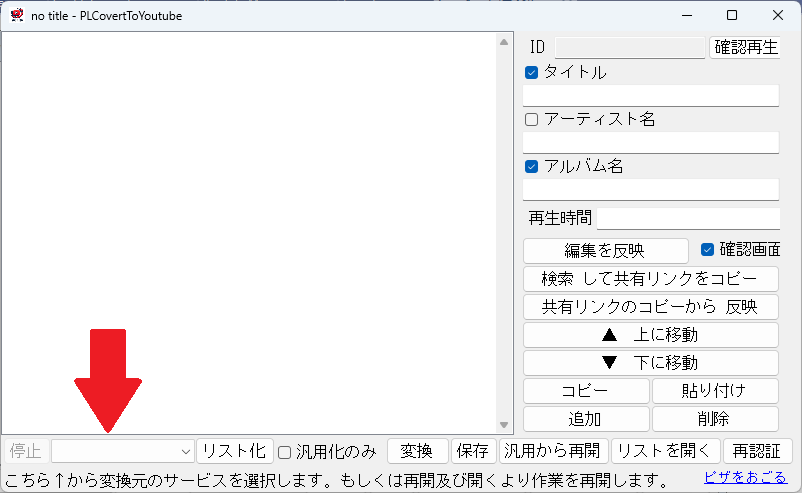Click the リストを開く button
The height and width of the screenshot is (493, 802).
point(665,451)
